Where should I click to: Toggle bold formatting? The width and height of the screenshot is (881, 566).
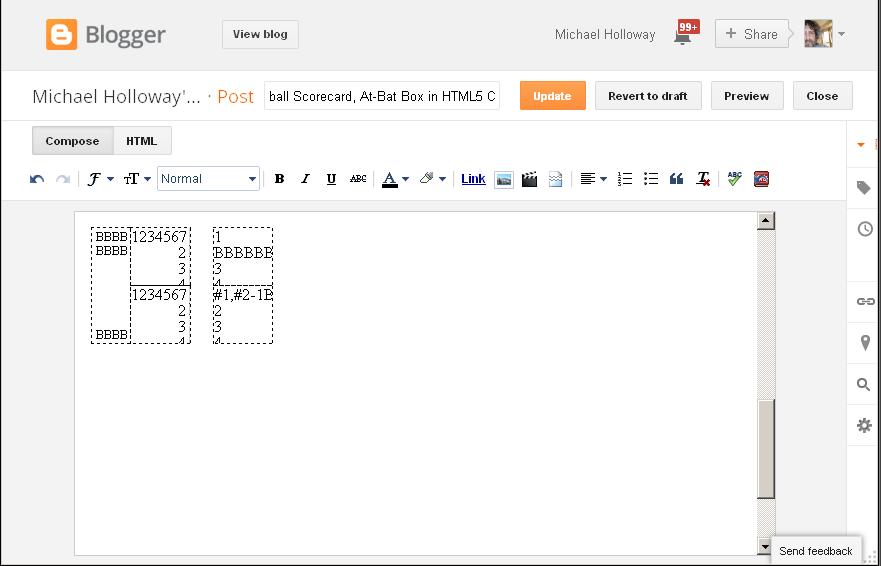pyautogui.click(x=279, y=179)
